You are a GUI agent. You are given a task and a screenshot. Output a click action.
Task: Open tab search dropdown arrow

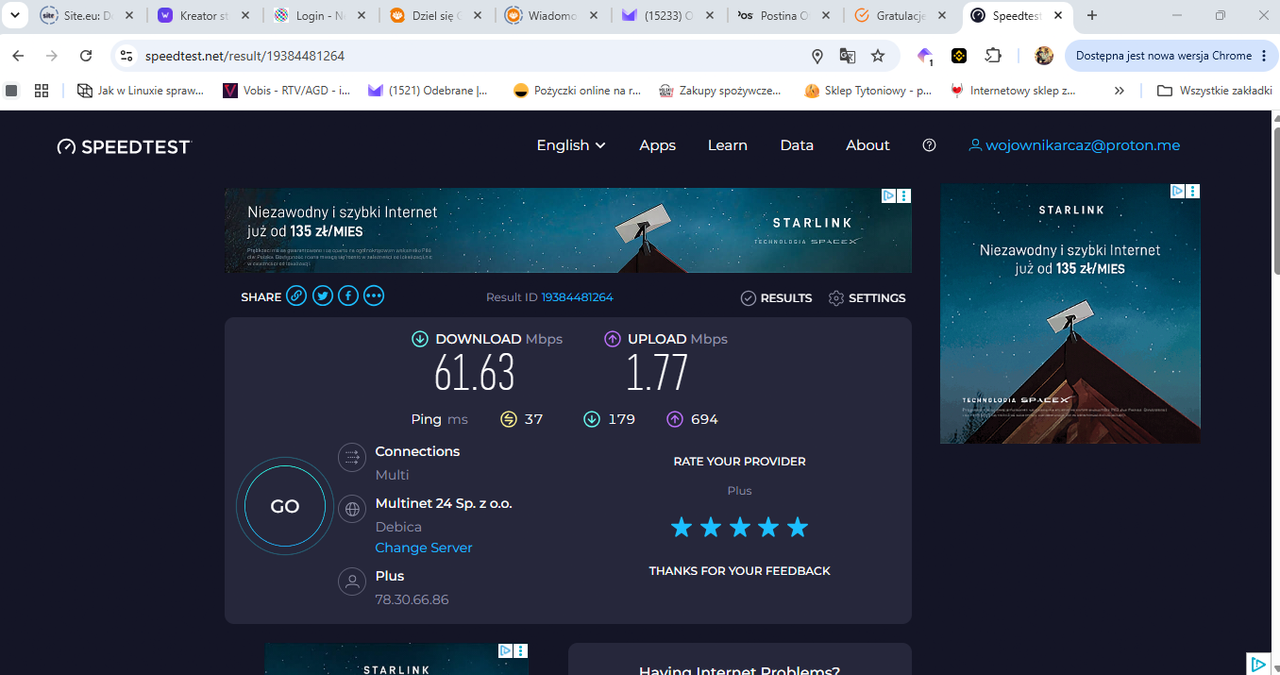coord(15,15)
